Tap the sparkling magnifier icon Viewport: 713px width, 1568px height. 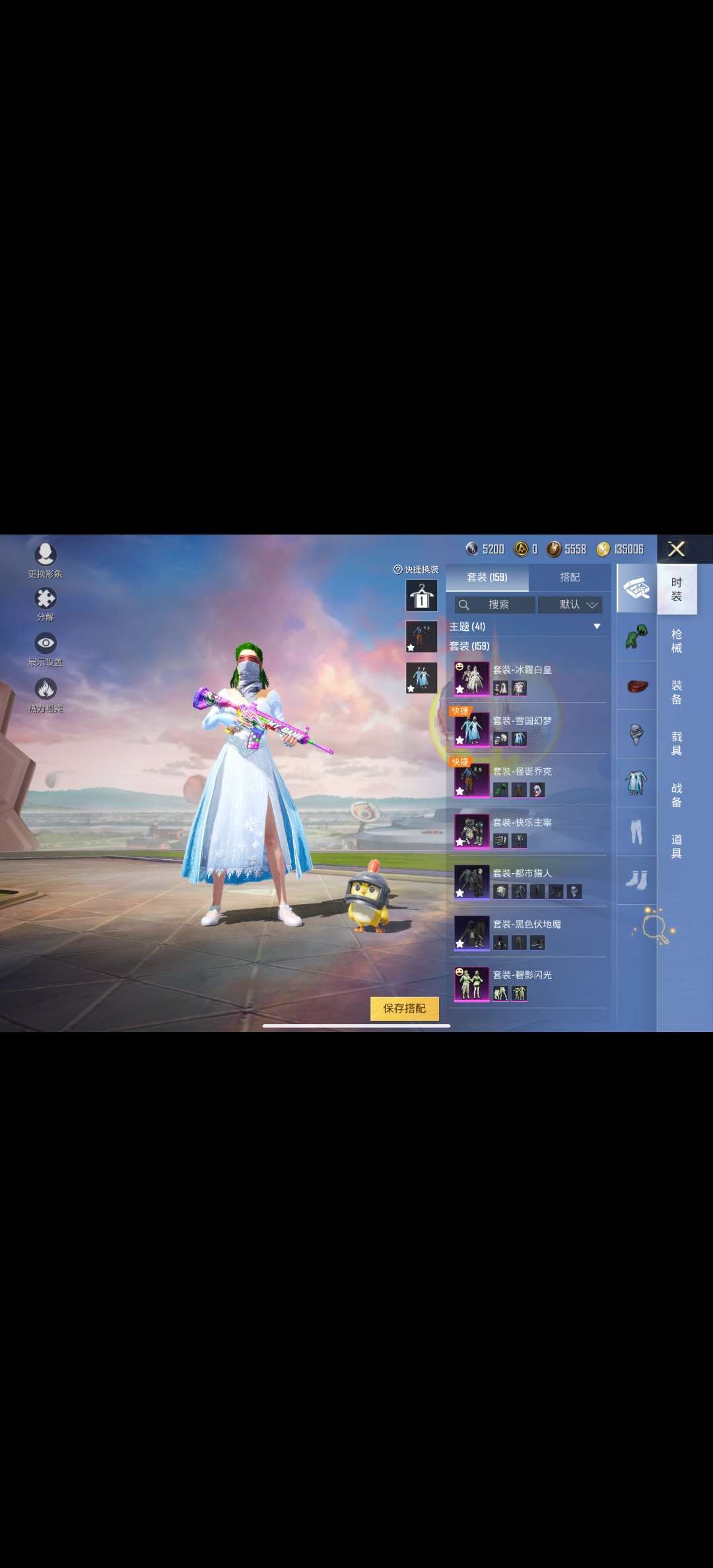pyautogui.click(x=654, y=925)
